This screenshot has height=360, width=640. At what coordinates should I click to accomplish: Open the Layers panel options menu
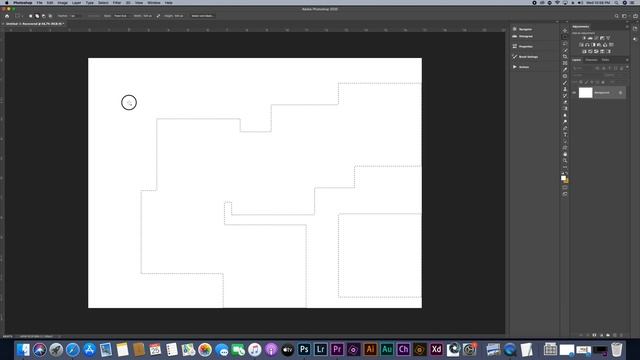coord(627,60)
